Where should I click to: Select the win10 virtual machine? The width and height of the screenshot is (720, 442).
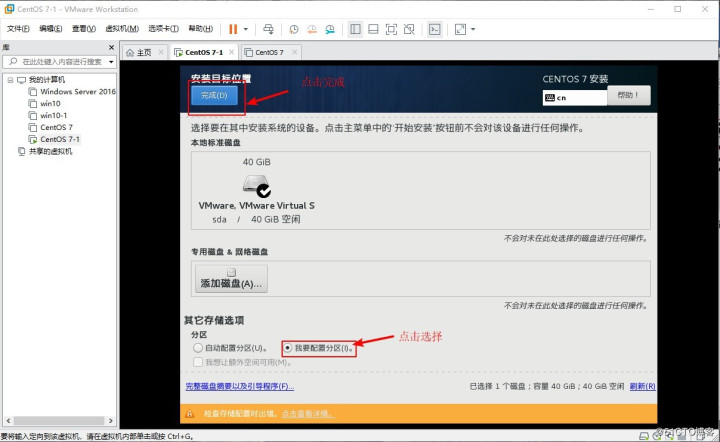point(50,103)
